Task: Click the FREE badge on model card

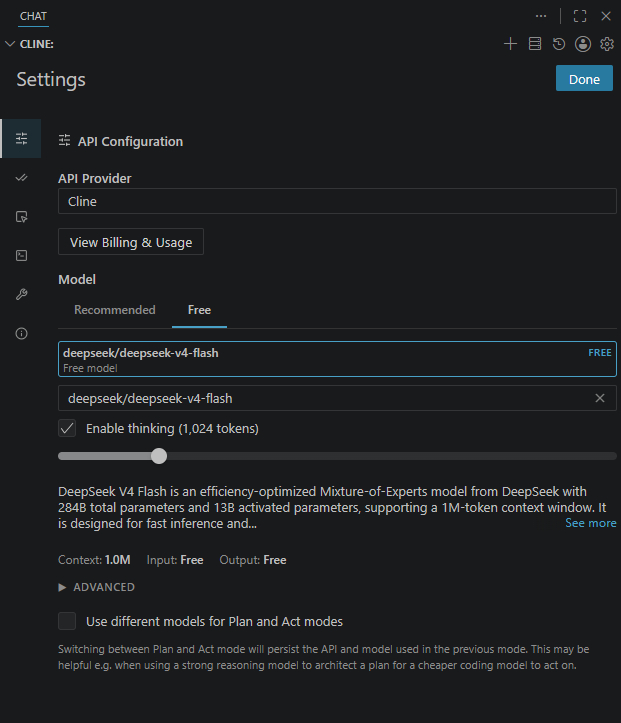Action: (x=599, y=353)
